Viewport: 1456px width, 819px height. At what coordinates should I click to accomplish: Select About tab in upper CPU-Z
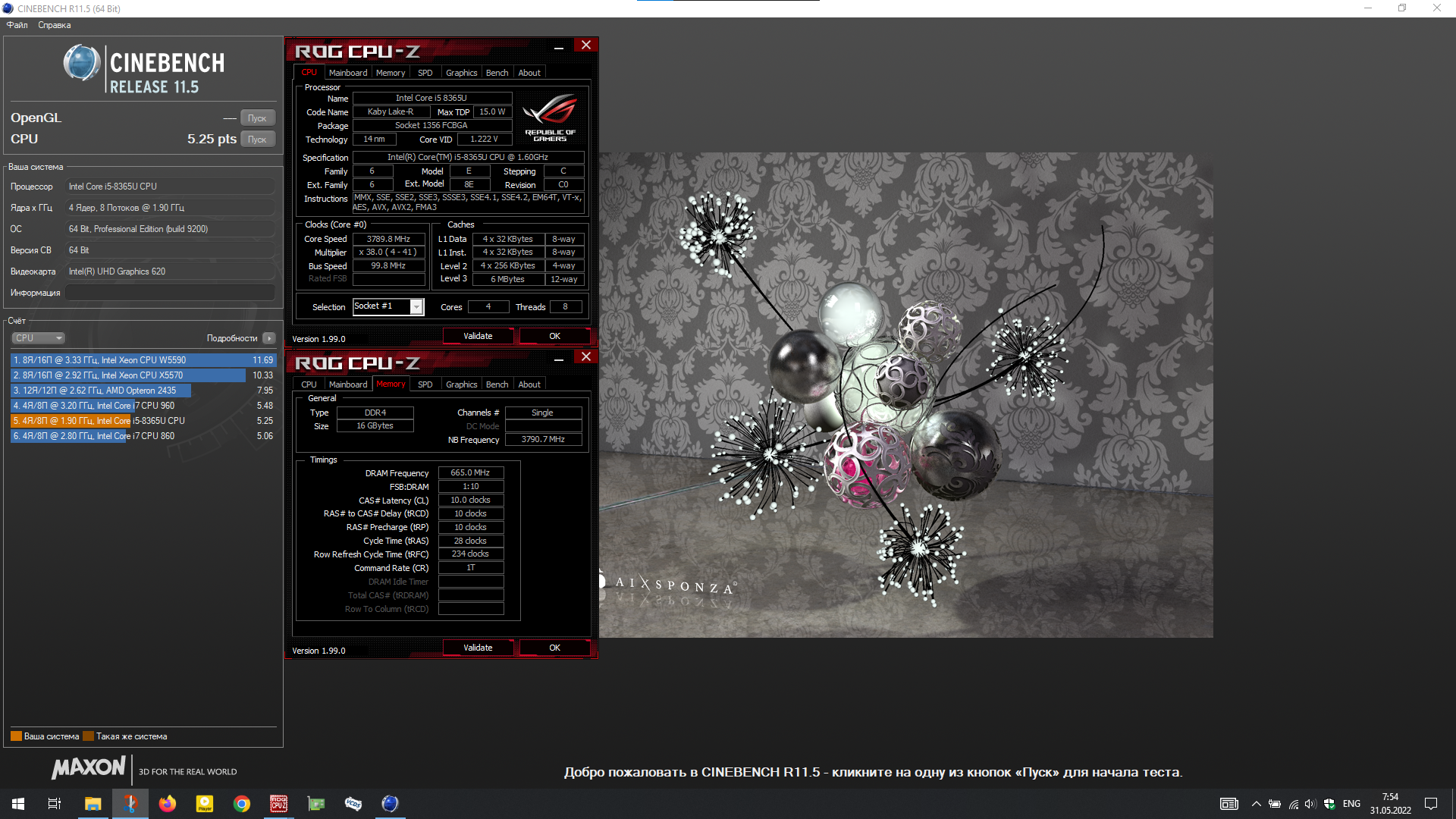(x=529, y=73)
